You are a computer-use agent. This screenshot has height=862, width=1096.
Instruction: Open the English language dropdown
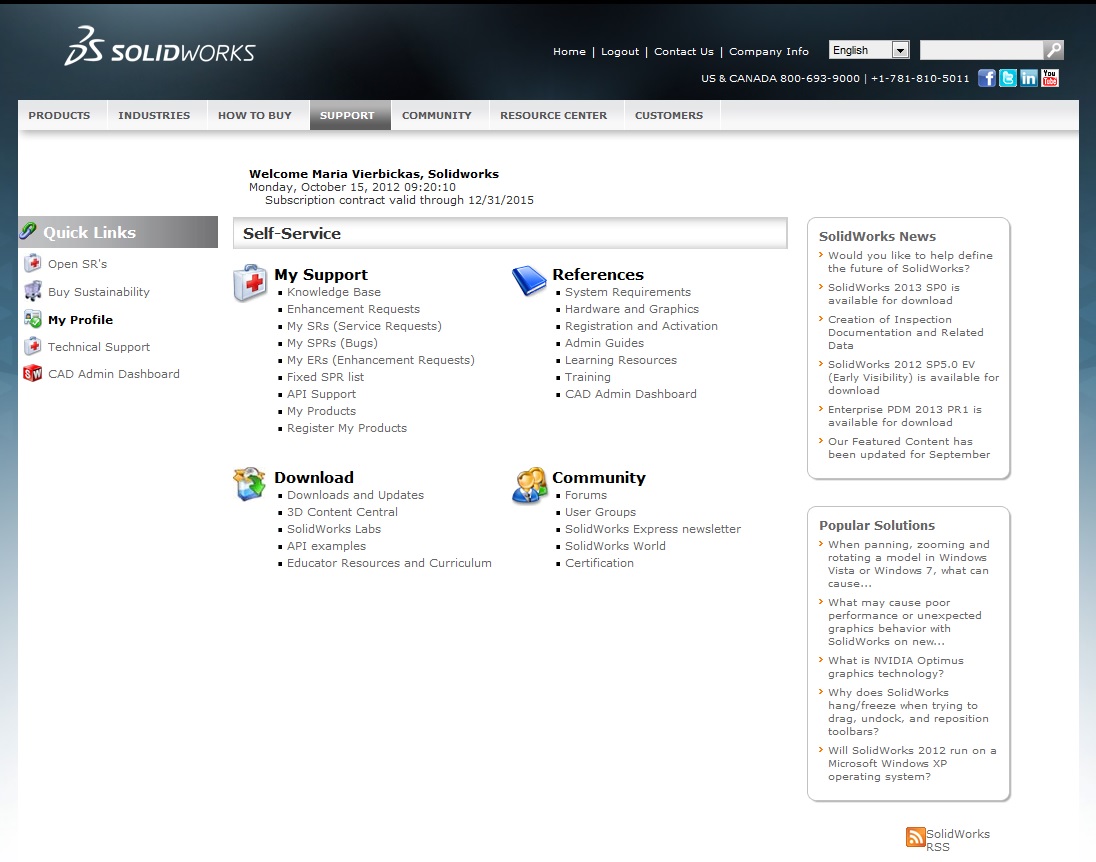(869, 50)
